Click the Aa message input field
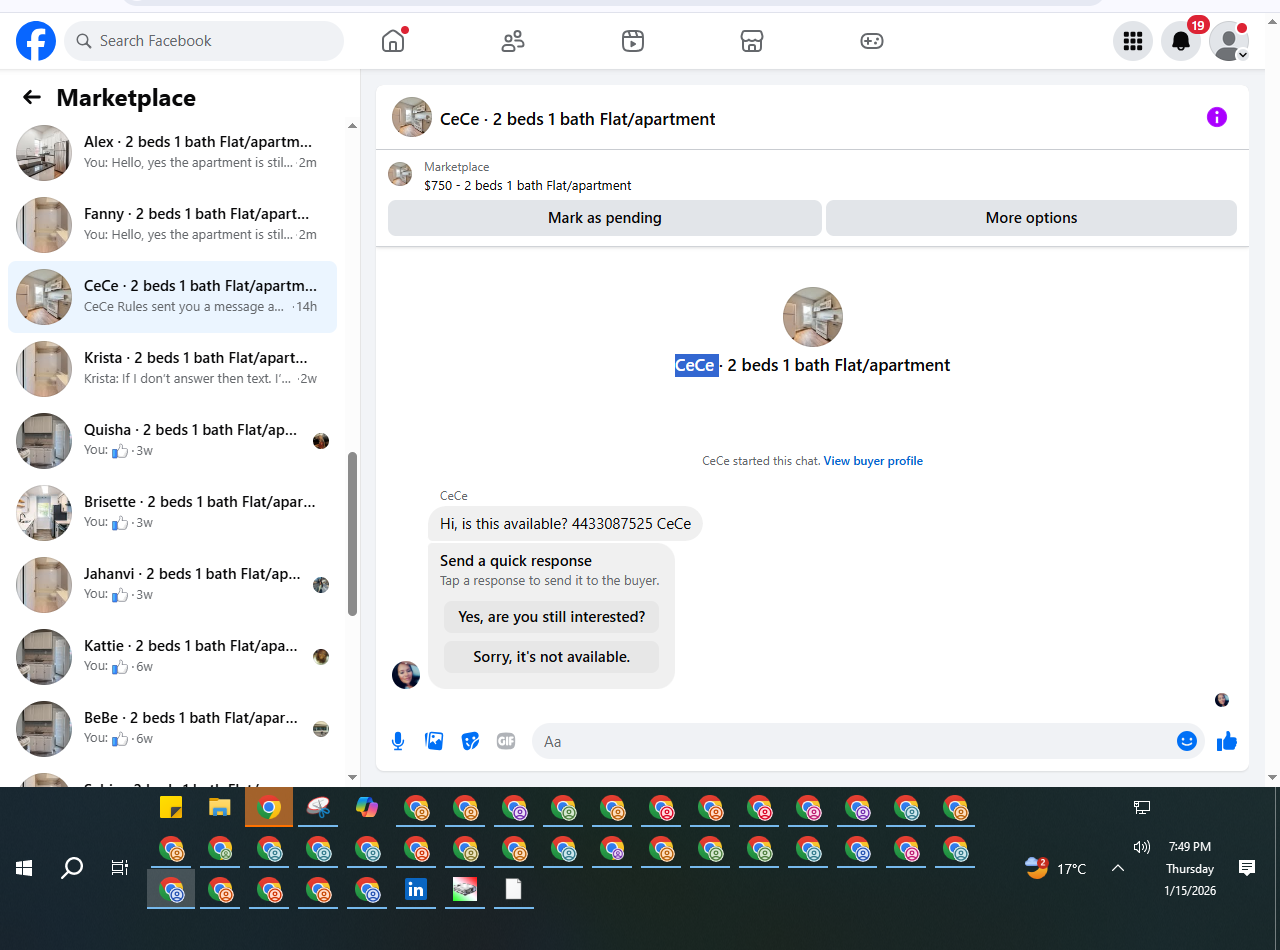Viewport: 1280px width, 950px height. pos(868,741)
